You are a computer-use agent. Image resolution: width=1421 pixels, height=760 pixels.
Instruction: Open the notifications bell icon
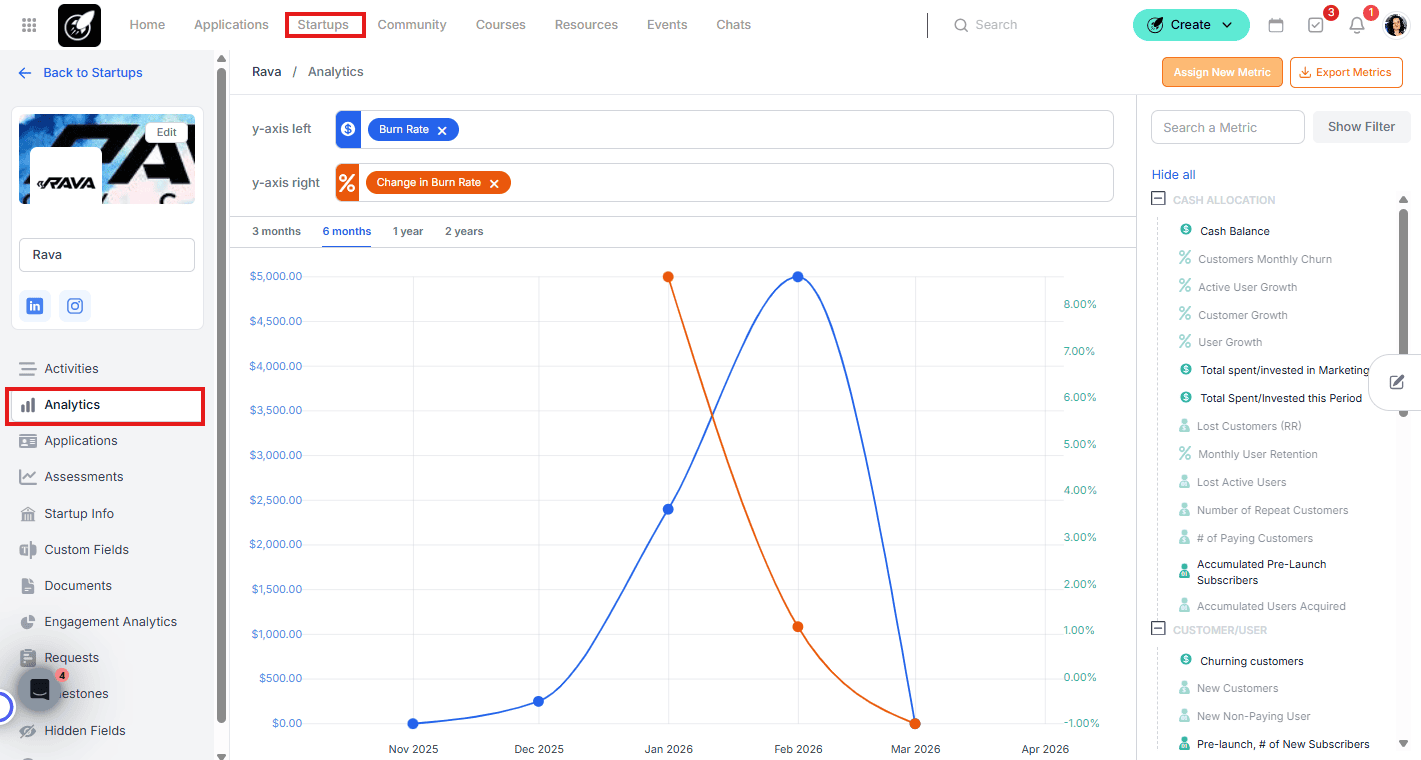(x=1356, y=24)
